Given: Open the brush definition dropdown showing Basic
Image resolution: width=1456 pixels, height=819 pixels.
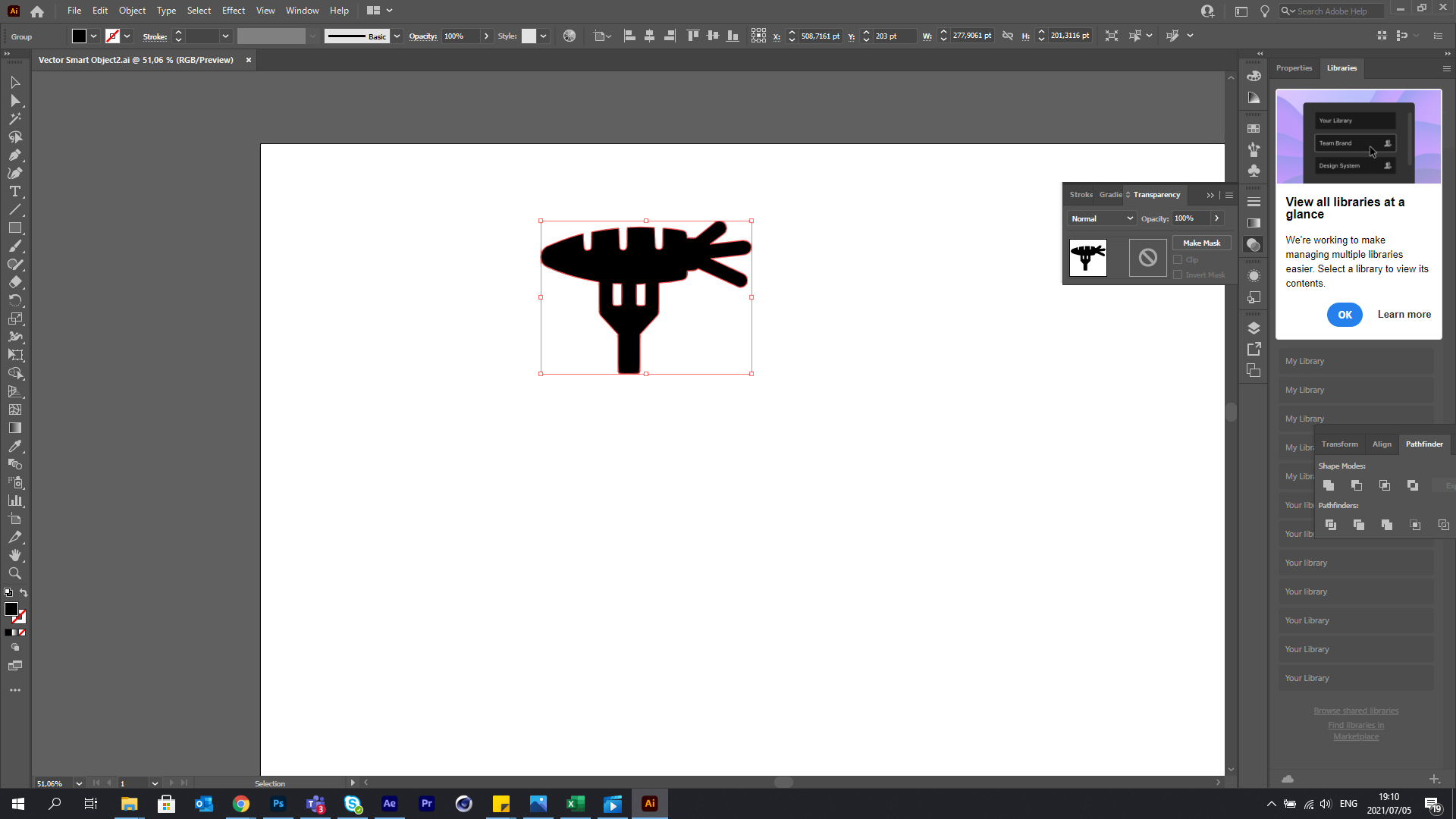Looking at the screenshot, I should 396,36.
